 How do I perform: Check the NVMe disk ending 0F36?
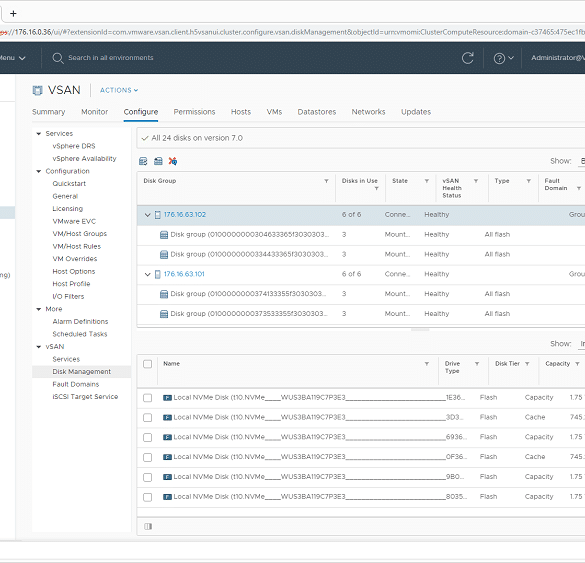pyautogui.click(x=148, y=457)
